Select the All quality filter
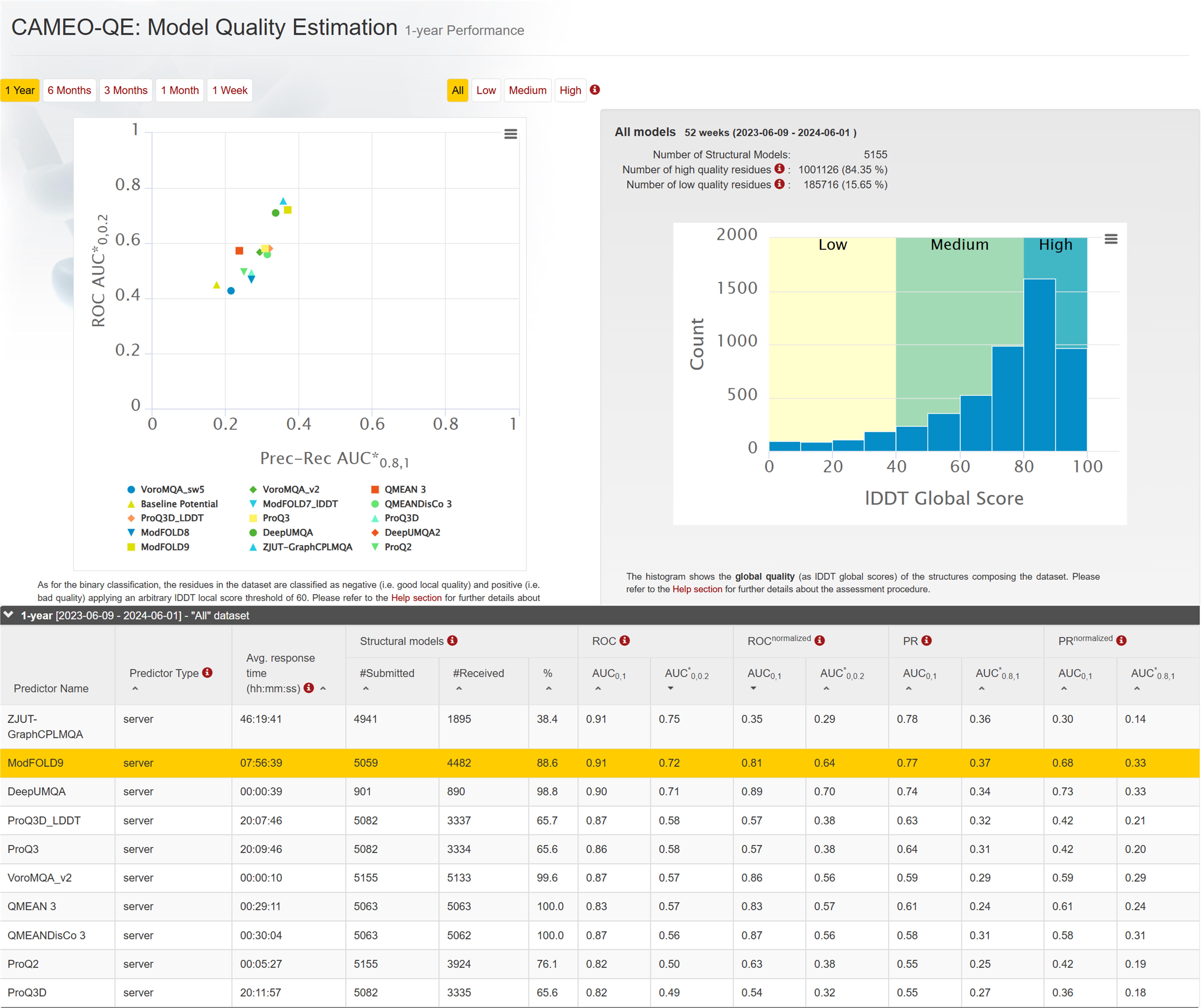Image resolution: width=1201 pixels, height=1008 pixels. coord(458,90)
